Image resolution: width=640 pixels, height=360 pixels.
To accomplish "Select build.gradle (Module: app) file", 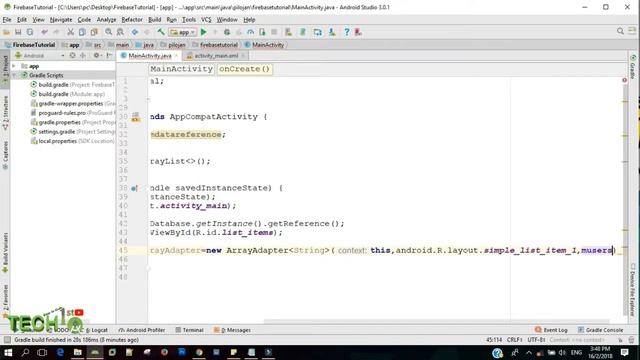I will 68,94.
